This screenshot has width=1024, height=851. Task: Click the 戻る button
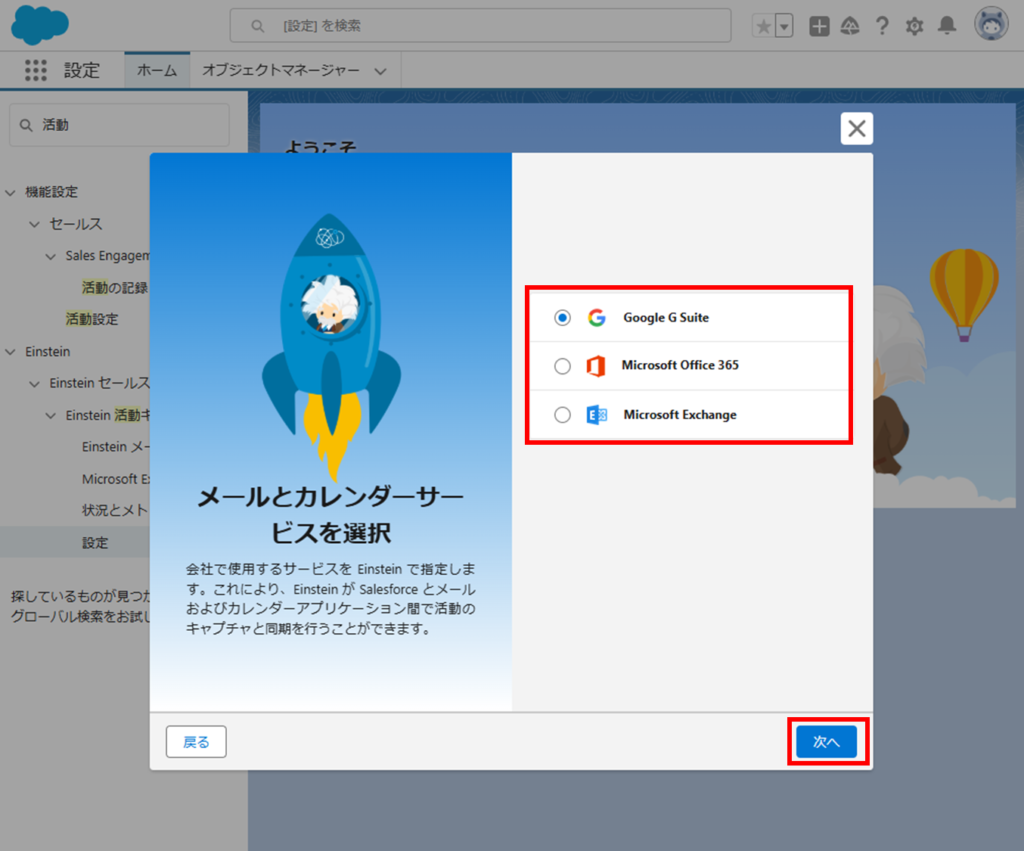(x=196, y=742)
